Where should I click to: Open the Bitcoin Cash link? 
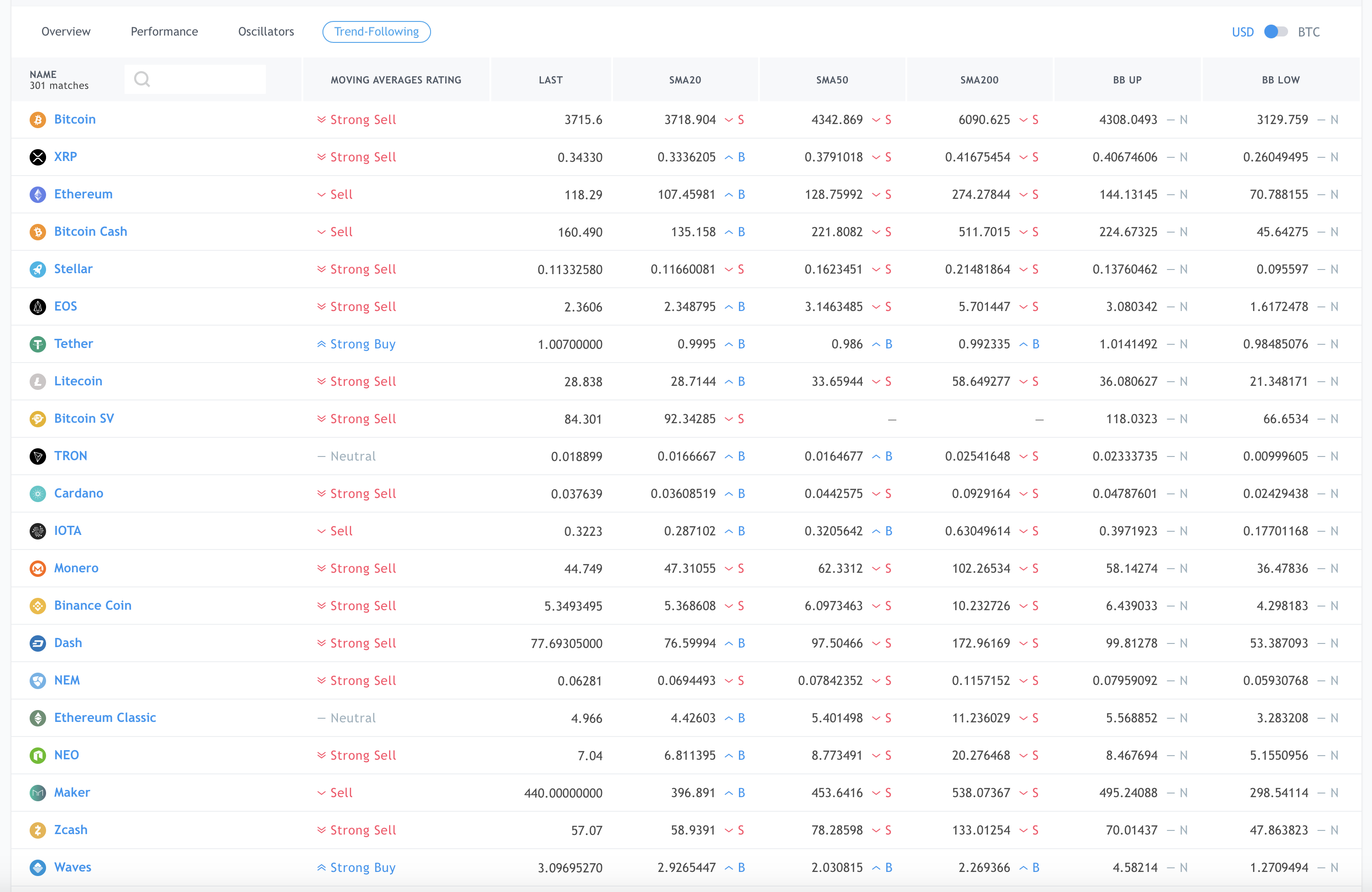[90, 232]
